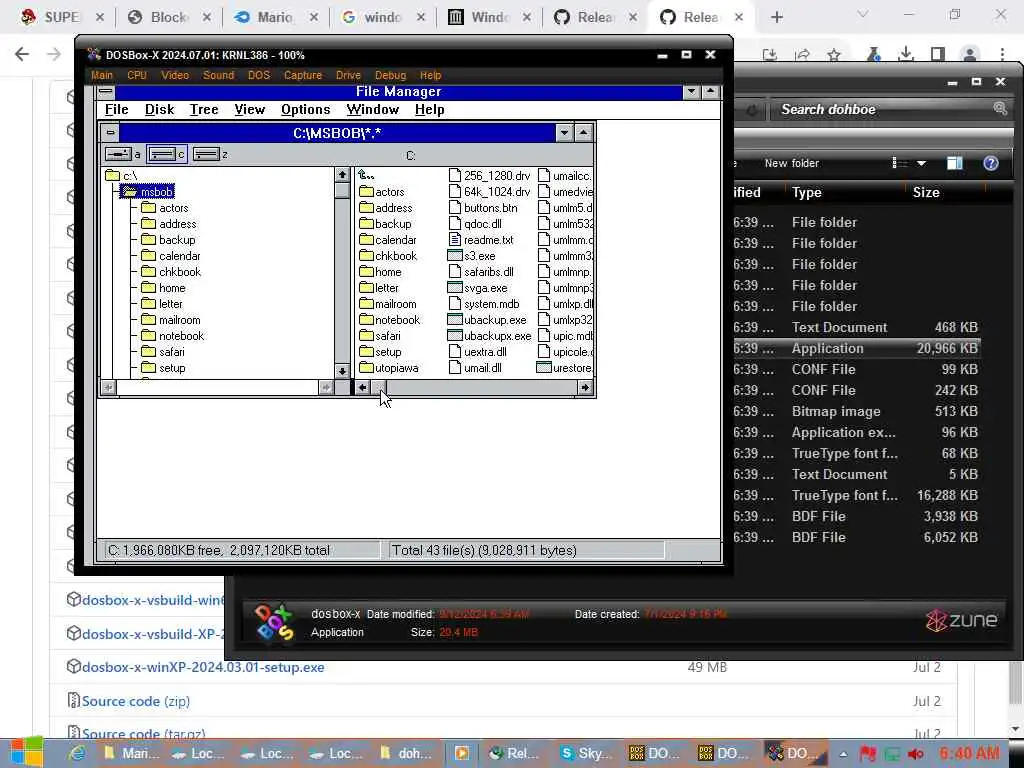1024x768 pixels.
Task: Select chkbook folder in directory tree
Action: click(x=171, y=272)
